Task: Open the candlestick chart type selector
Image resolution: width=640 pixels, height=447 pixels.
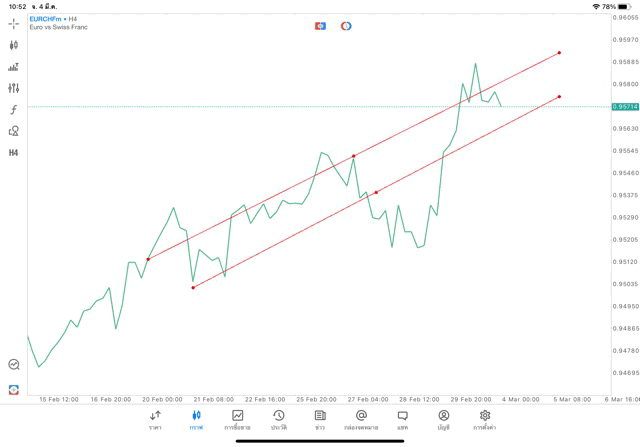Action: (14, 45)
